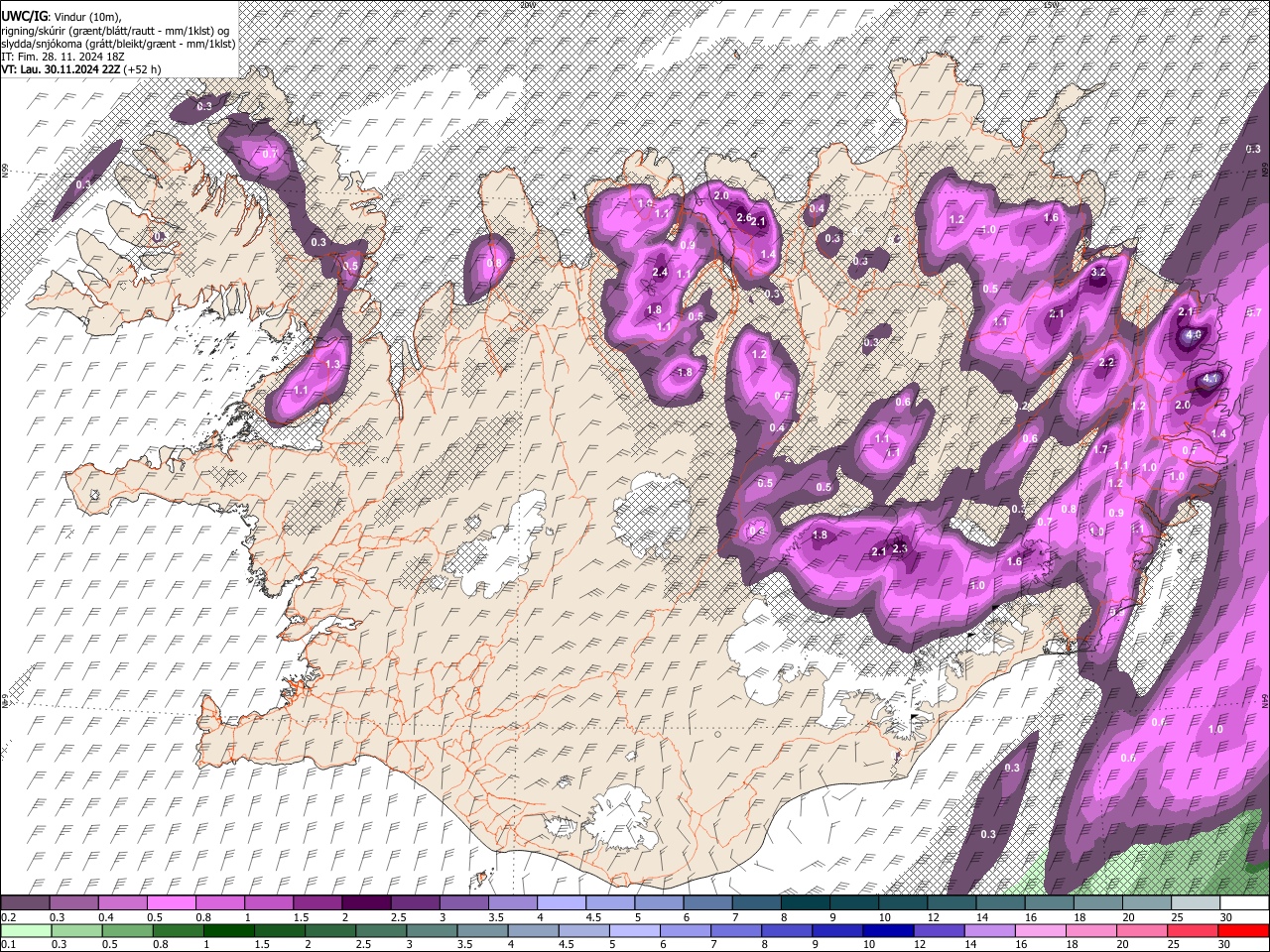The image size is (1270, 952).
Task: Click the gray-green 2.5–3 swatch in green scale
Action: point(380,930)
